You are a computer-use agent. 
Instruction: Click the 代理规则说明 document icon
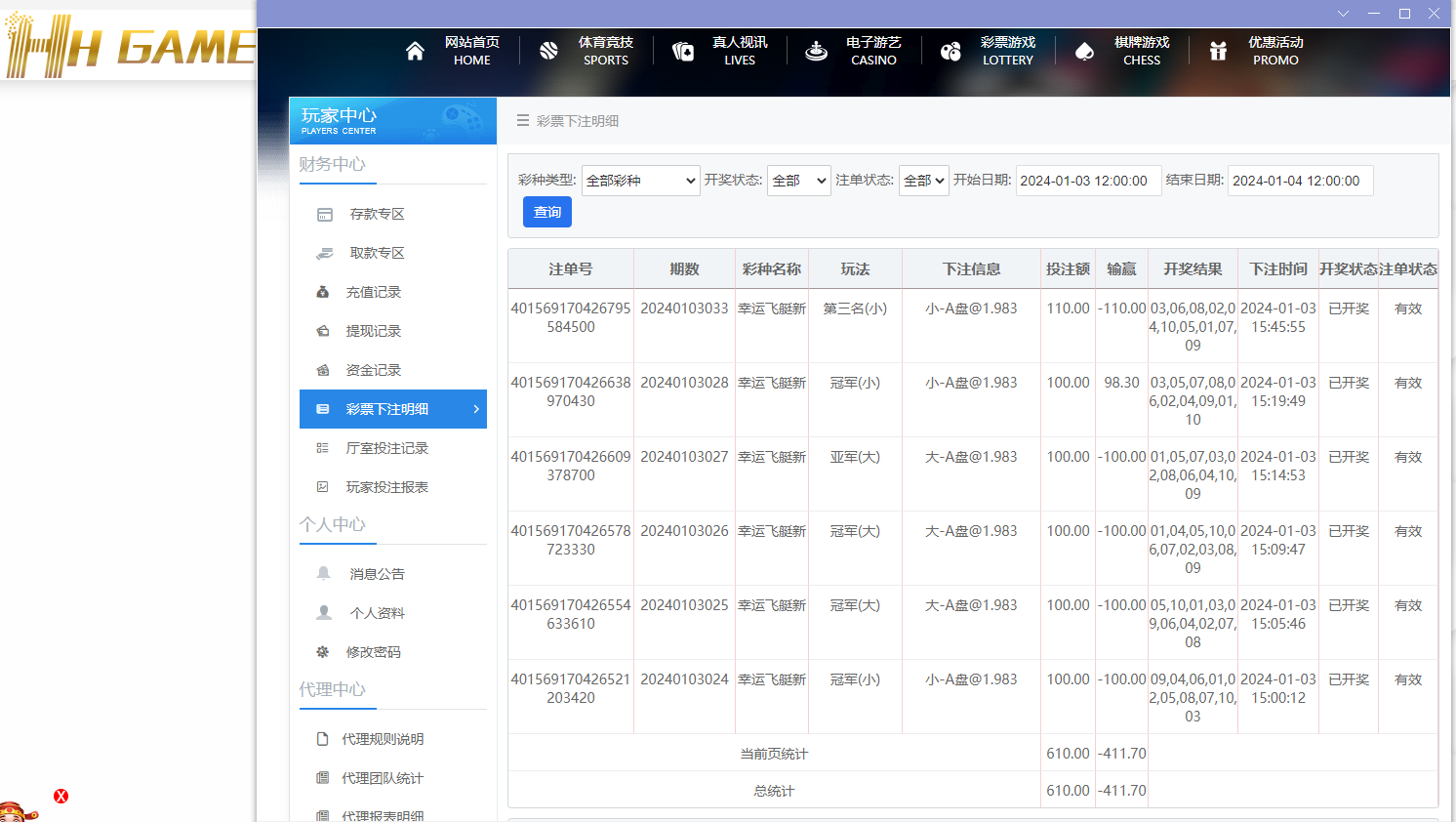[x=323, y=739]
